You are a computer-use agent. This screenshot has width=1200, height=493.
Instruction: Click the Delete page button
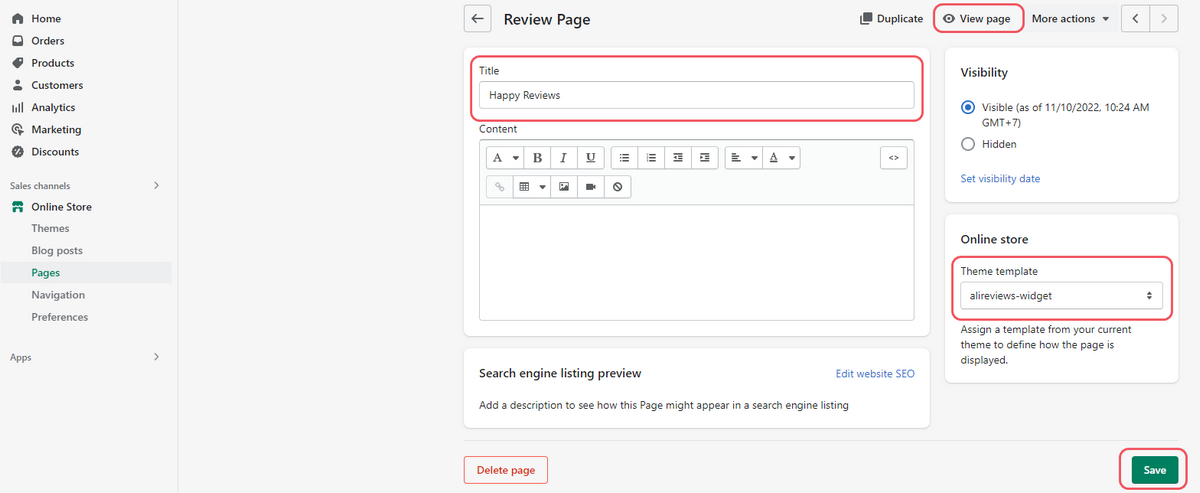pyautogui.click(x=506, y=470)
